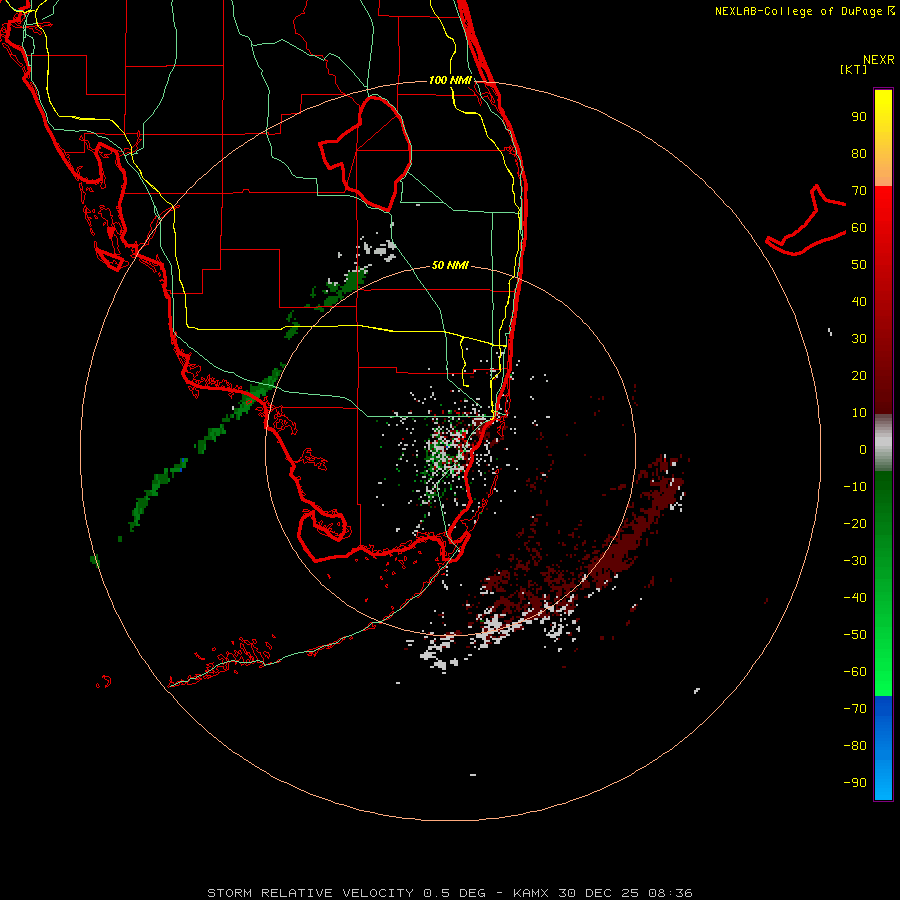900x900 pixels.
Task: Select the 80 value on velocity scale
Action: click(x=859, y=154)
